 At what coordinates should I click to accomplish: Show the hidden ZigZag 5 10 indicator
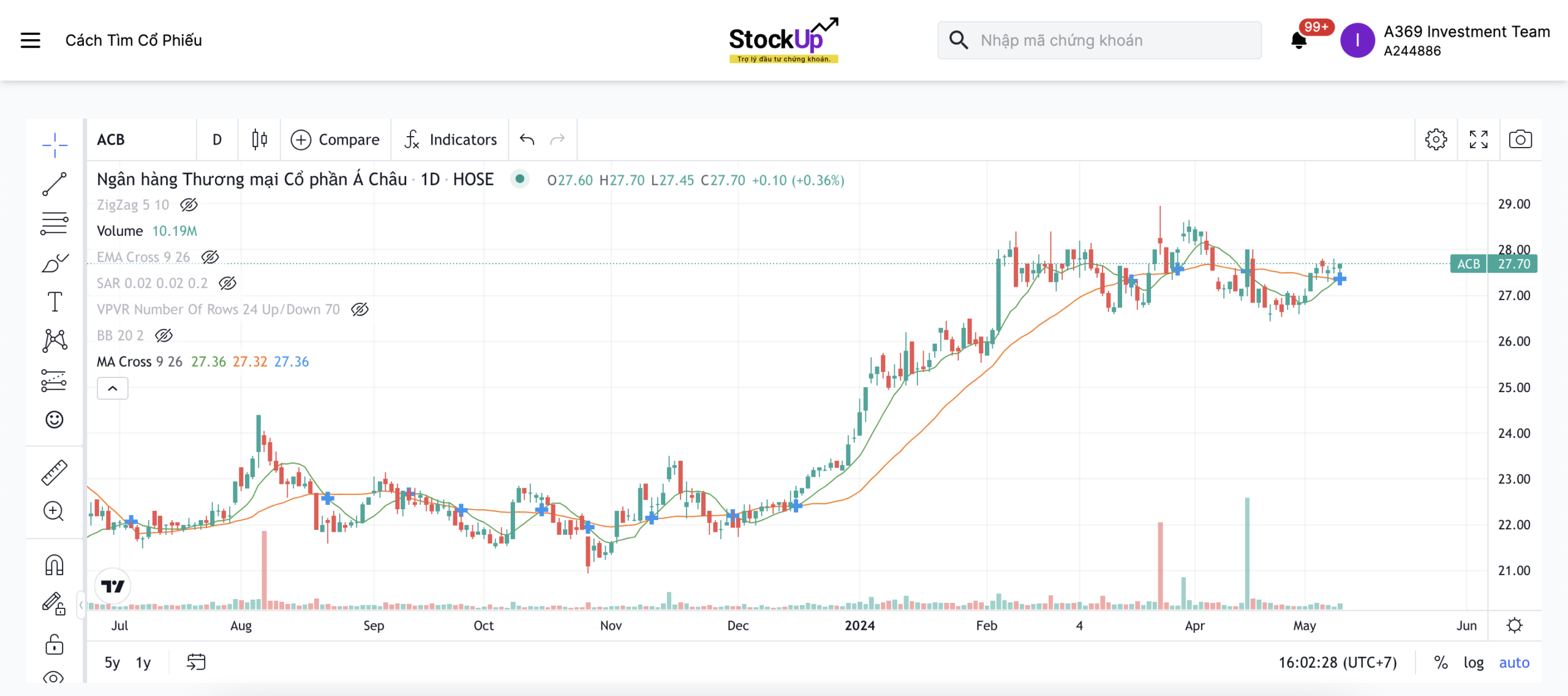tap(189, 205)
